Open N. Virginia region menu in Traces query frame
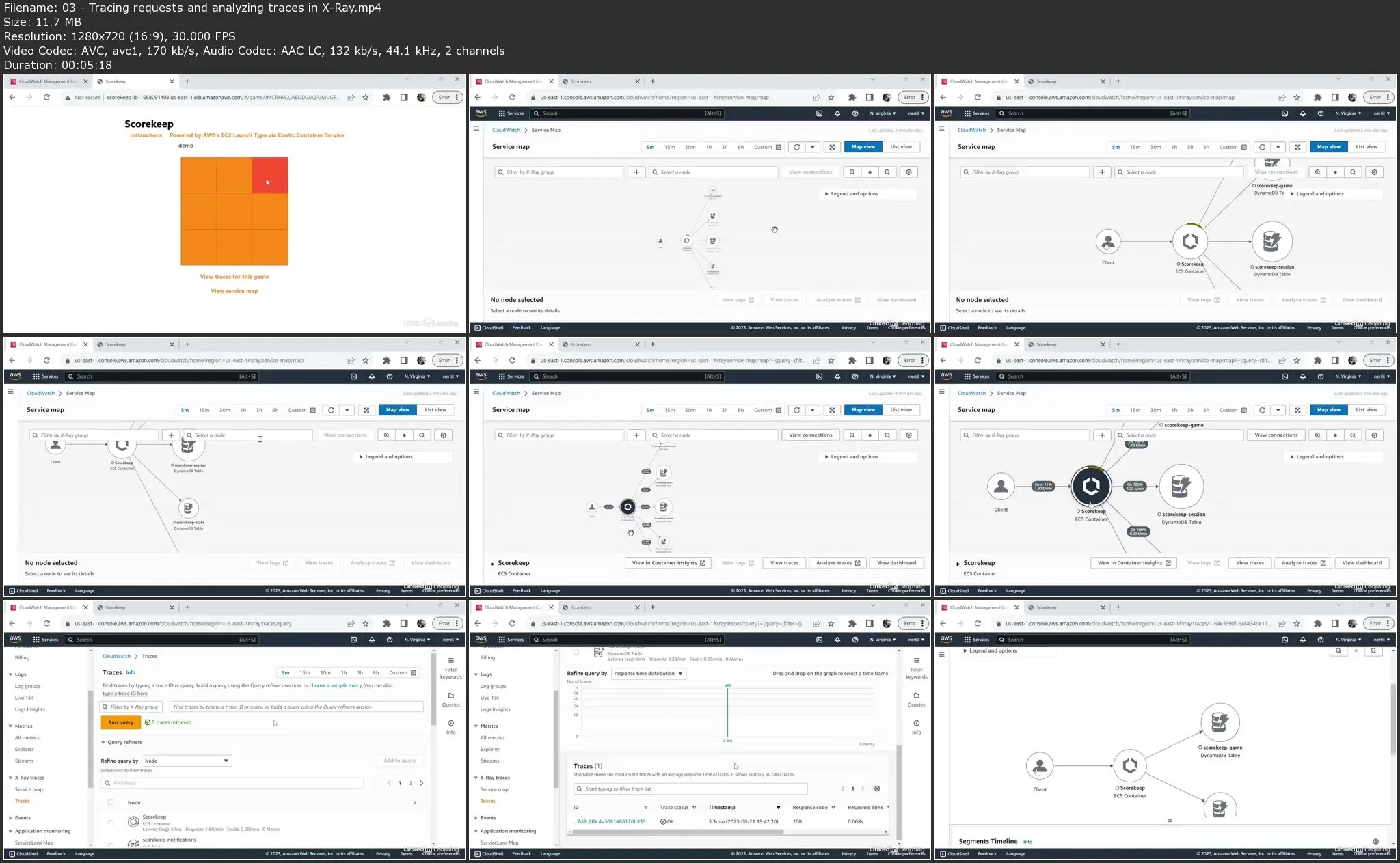The image size is (1400, 863). click(x=417, y=640)
